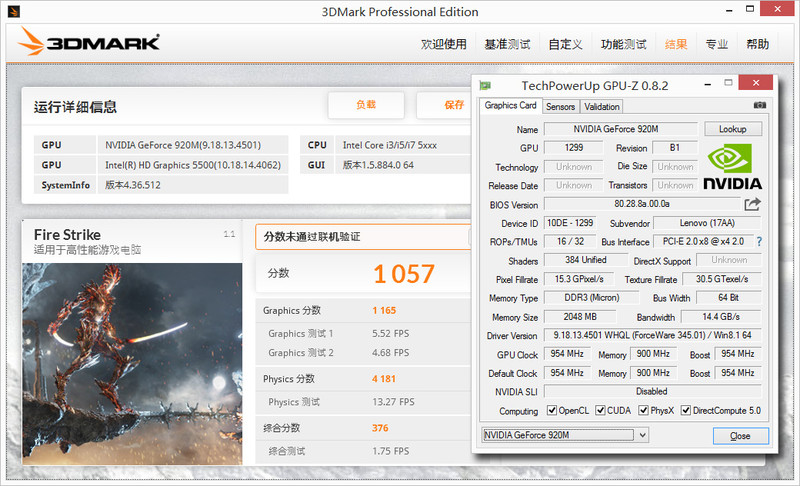
Task: Toggle the CUDA checkbox
Action: [x=600, y=411]
